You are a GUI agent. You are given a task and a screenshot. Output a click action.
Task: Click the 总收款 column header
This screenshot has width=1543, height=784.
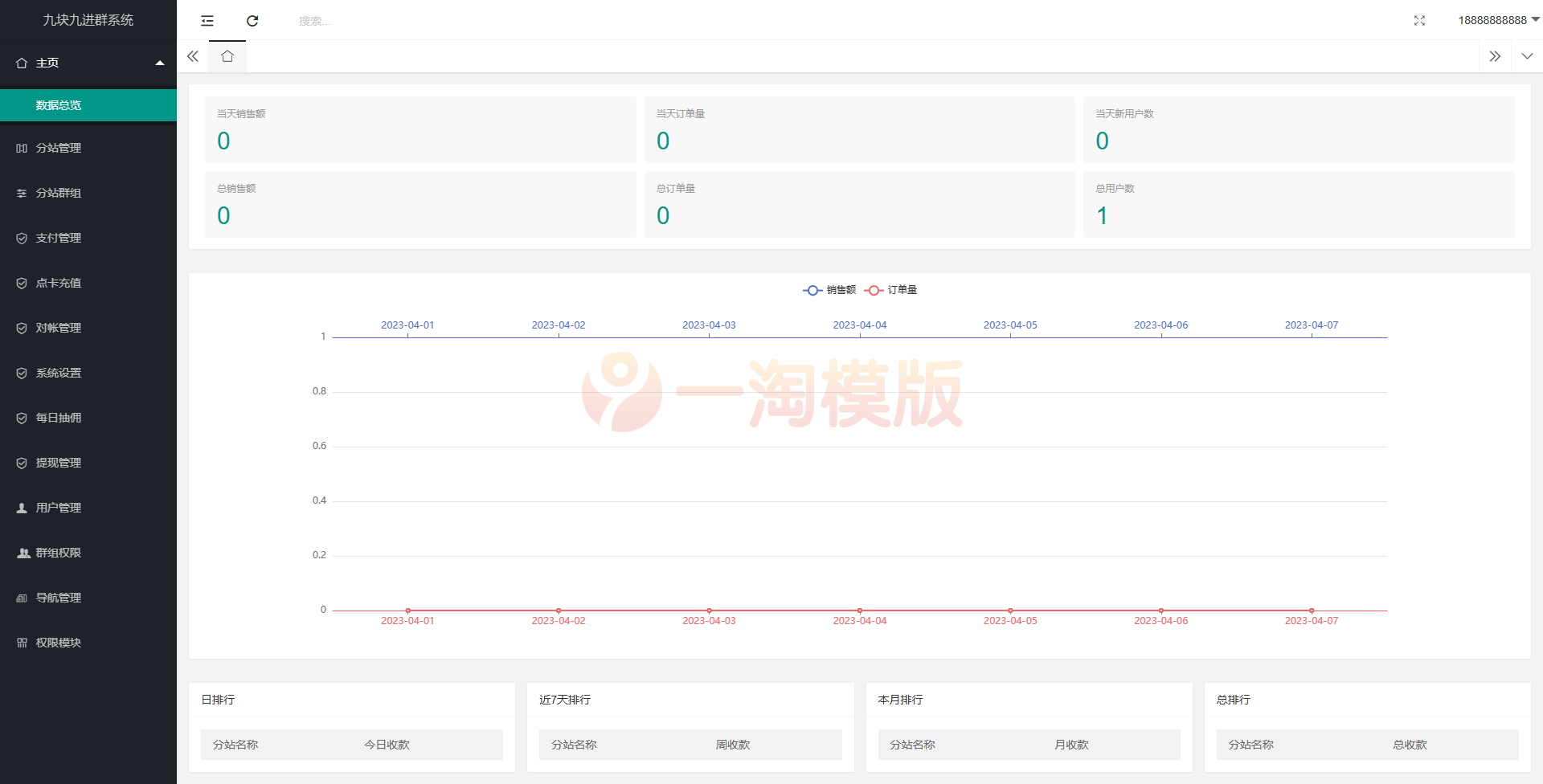1410,745
